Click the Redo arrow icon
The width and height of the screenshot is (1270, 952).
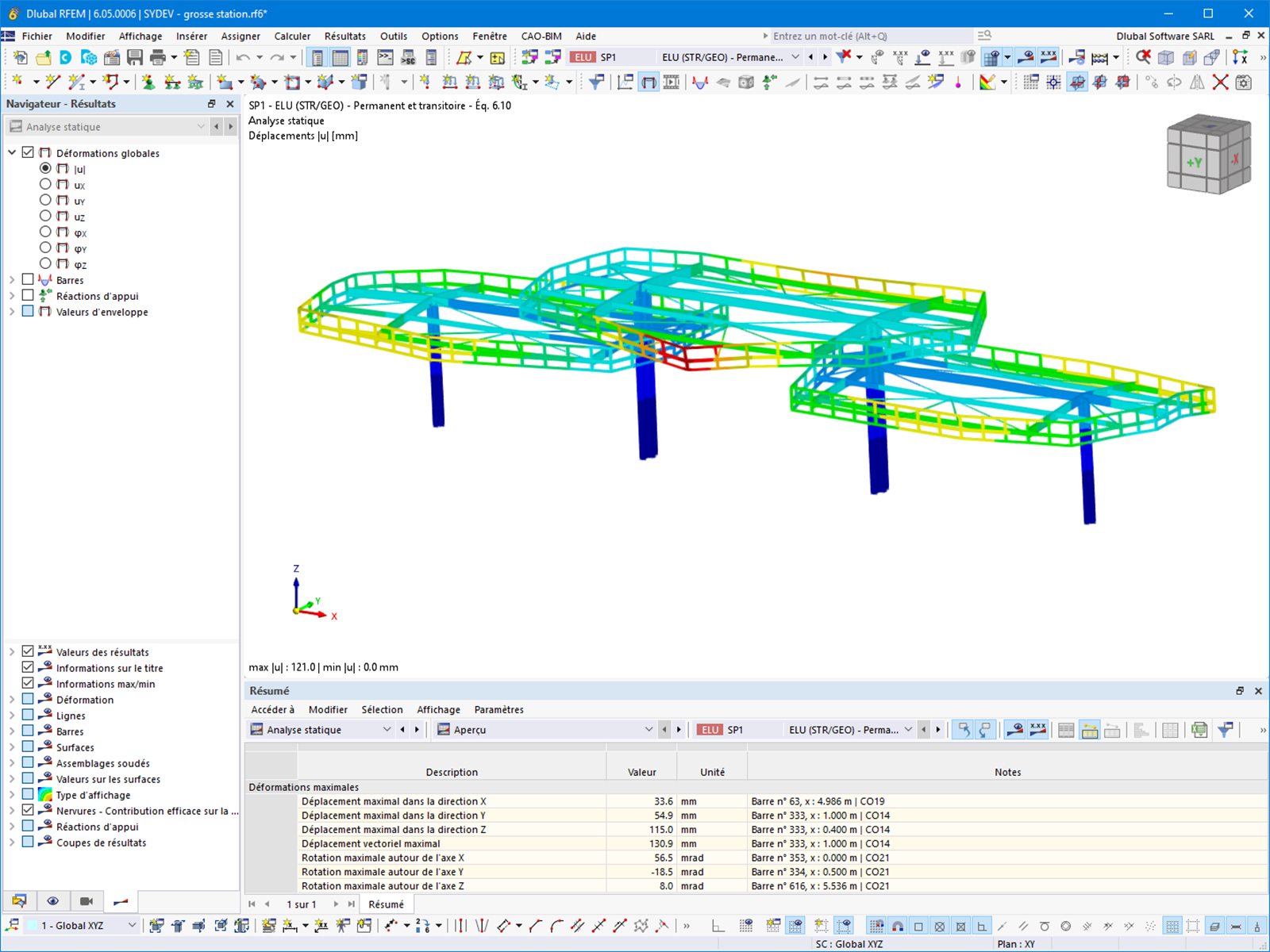(x=276, y=57)
